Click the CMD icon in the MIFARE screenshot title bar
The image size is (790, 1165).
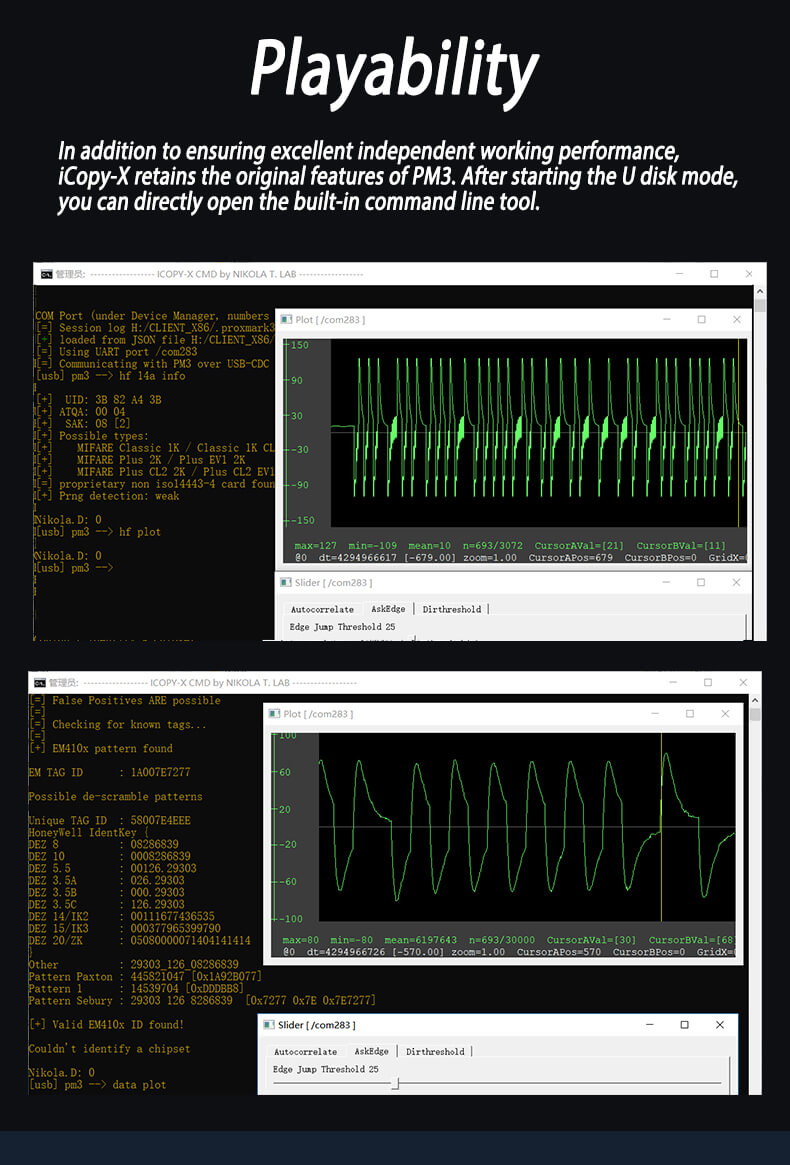point(46,274)
